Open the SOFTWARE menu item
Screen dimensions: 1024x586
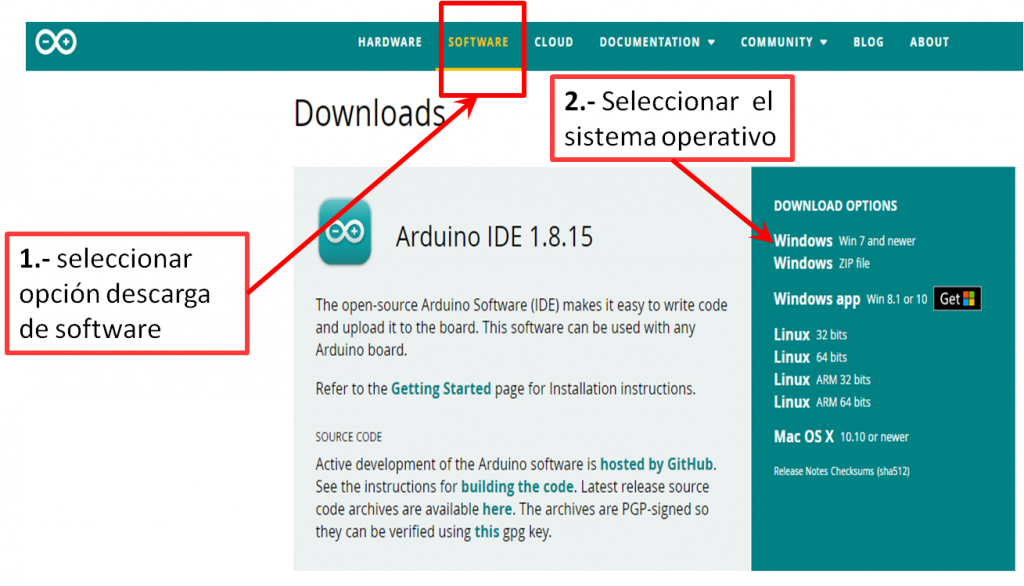point(478,42)
